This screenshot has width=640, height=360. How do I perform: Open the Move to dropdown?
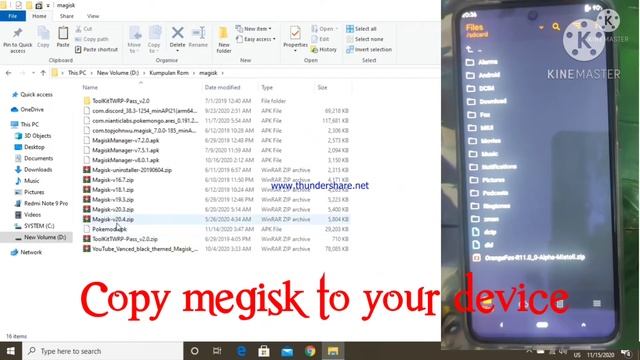point(134,40)
